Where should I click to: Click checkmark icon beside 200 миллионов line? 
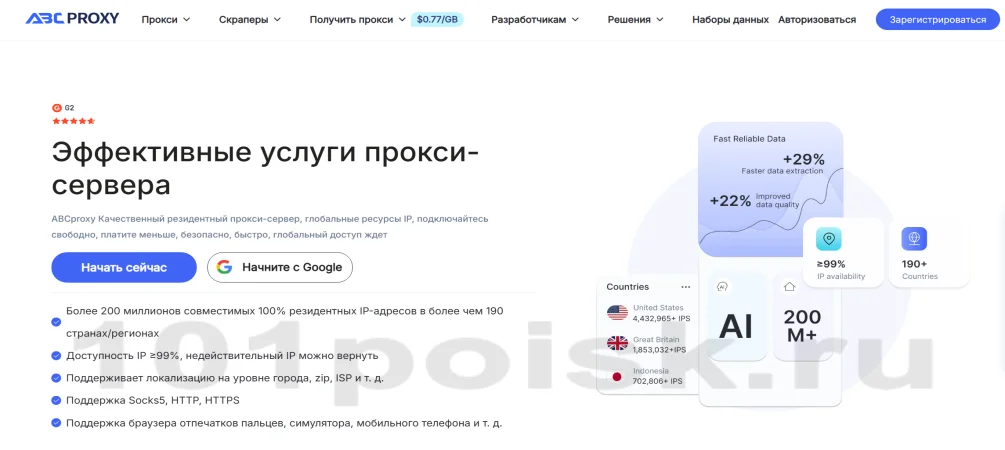tap(56, 322)
